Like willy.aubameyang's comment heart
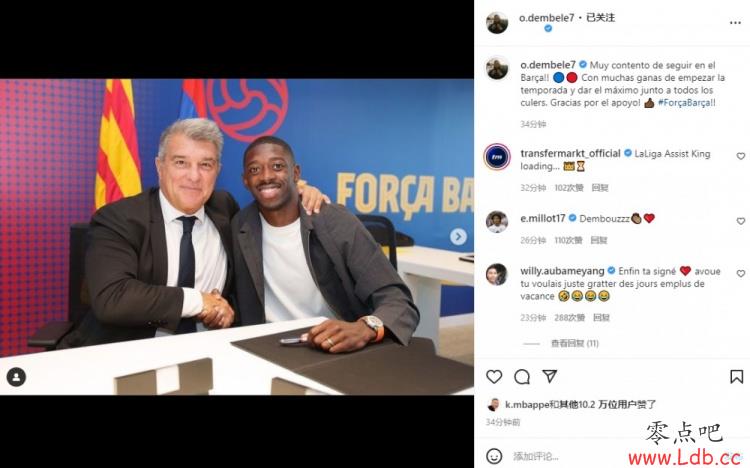This screenshot has height=468, width=750. tap(740, 274)
